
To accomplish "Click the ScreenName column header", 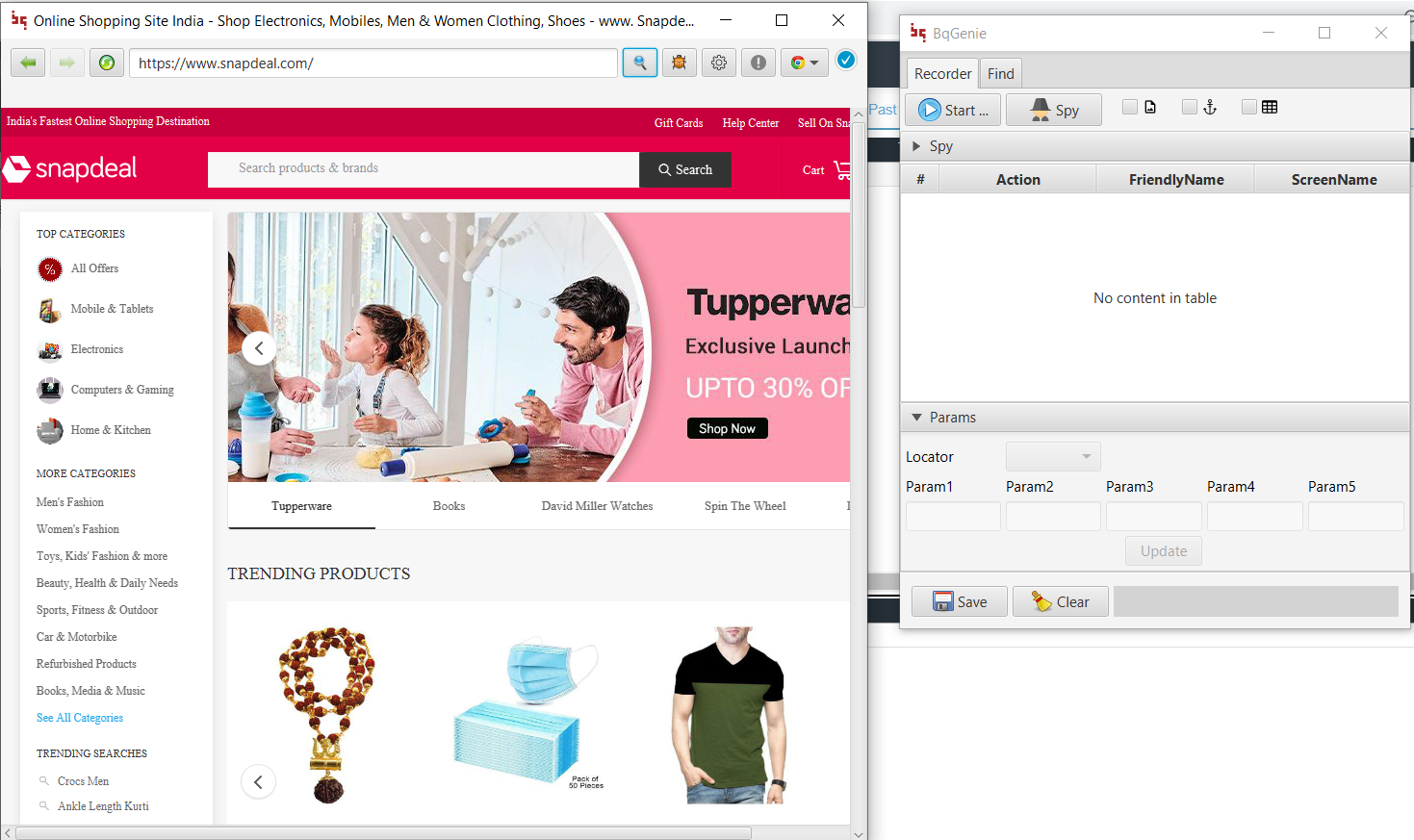I will tap(1334, 180).
